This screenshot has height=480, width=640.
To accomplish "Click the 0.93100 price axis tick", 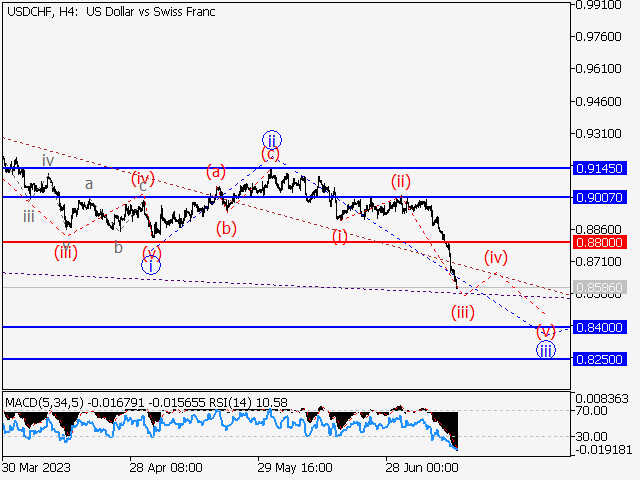I will (598, 133).
